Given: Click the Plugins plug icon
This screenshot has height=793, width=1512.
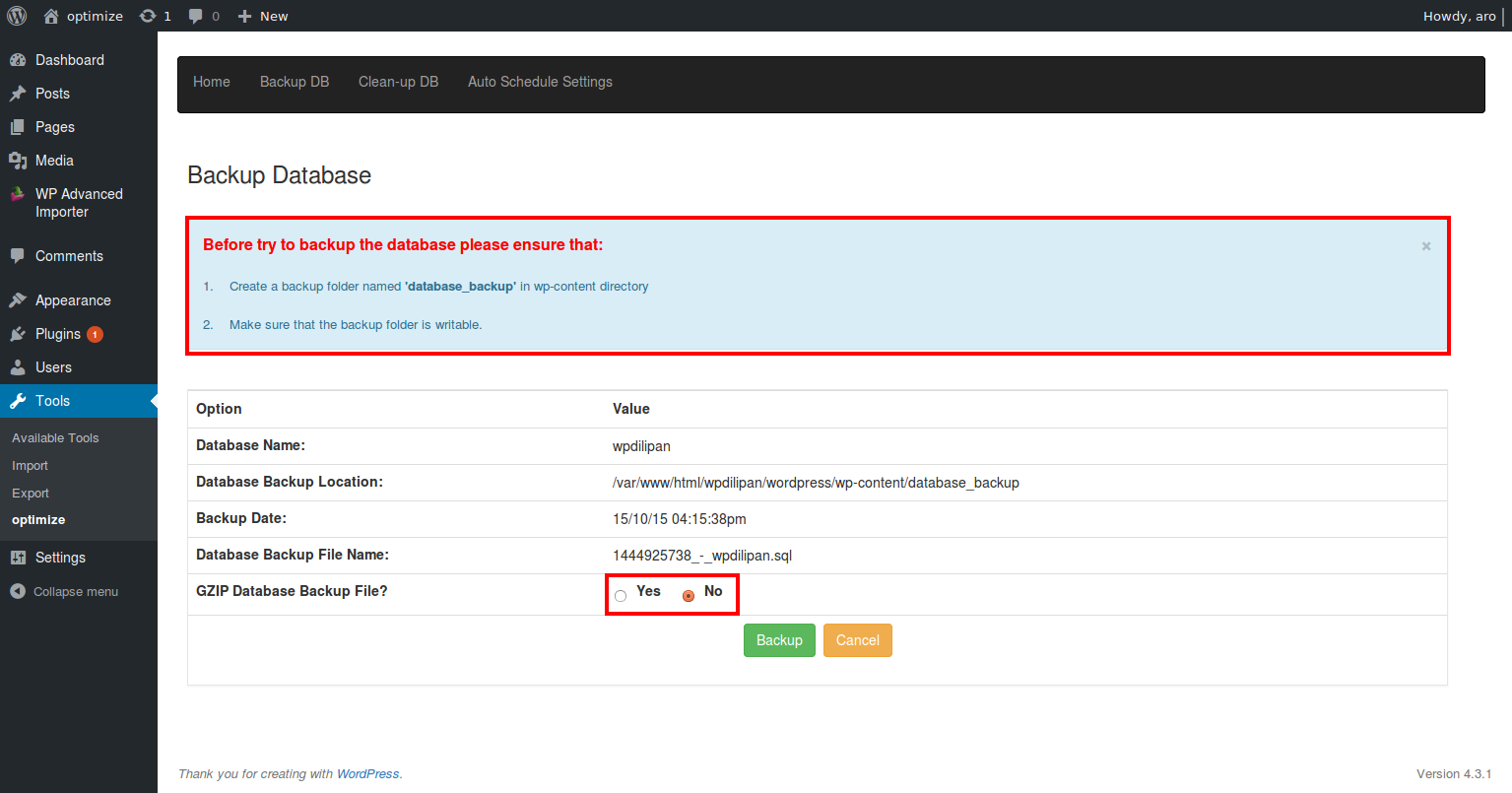Looking at the screenshot, I should point(18,334).
